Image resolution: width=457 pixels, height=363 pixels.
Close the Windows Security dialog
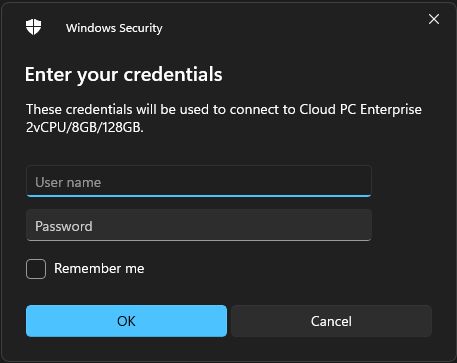434,19
